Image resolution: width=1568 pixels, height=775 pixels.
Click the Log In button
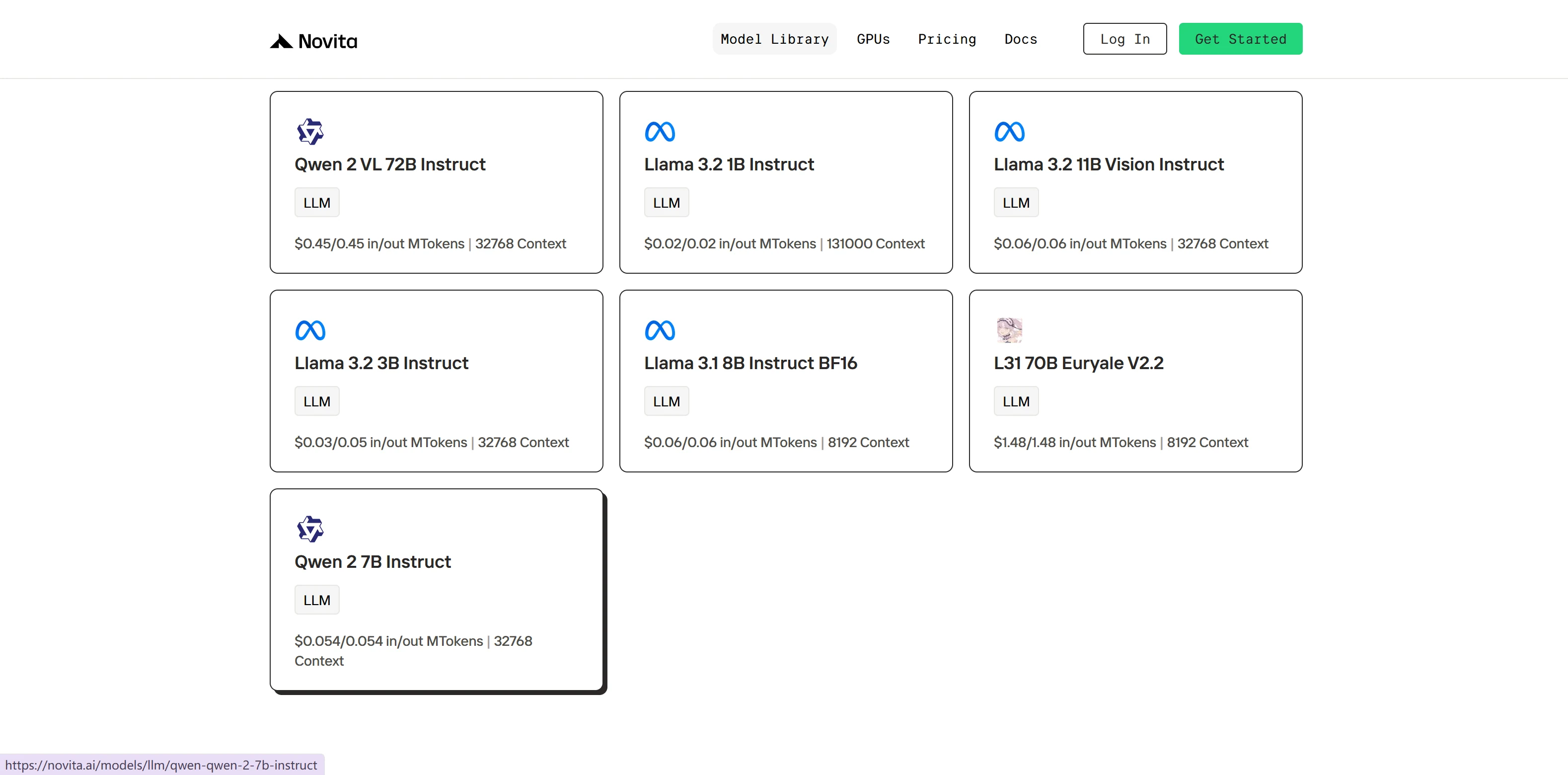point(1125,39)
